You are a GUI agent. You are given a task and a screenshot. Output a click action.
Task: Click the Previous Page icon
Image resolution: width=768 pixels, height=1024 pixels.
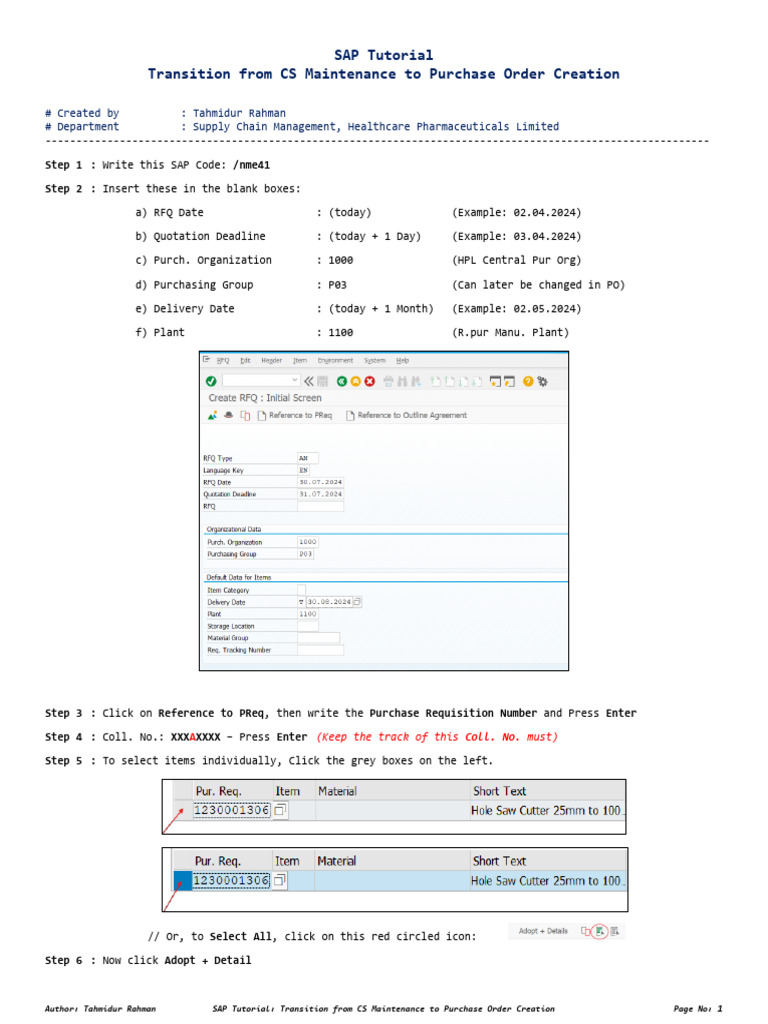pos(449,381)
